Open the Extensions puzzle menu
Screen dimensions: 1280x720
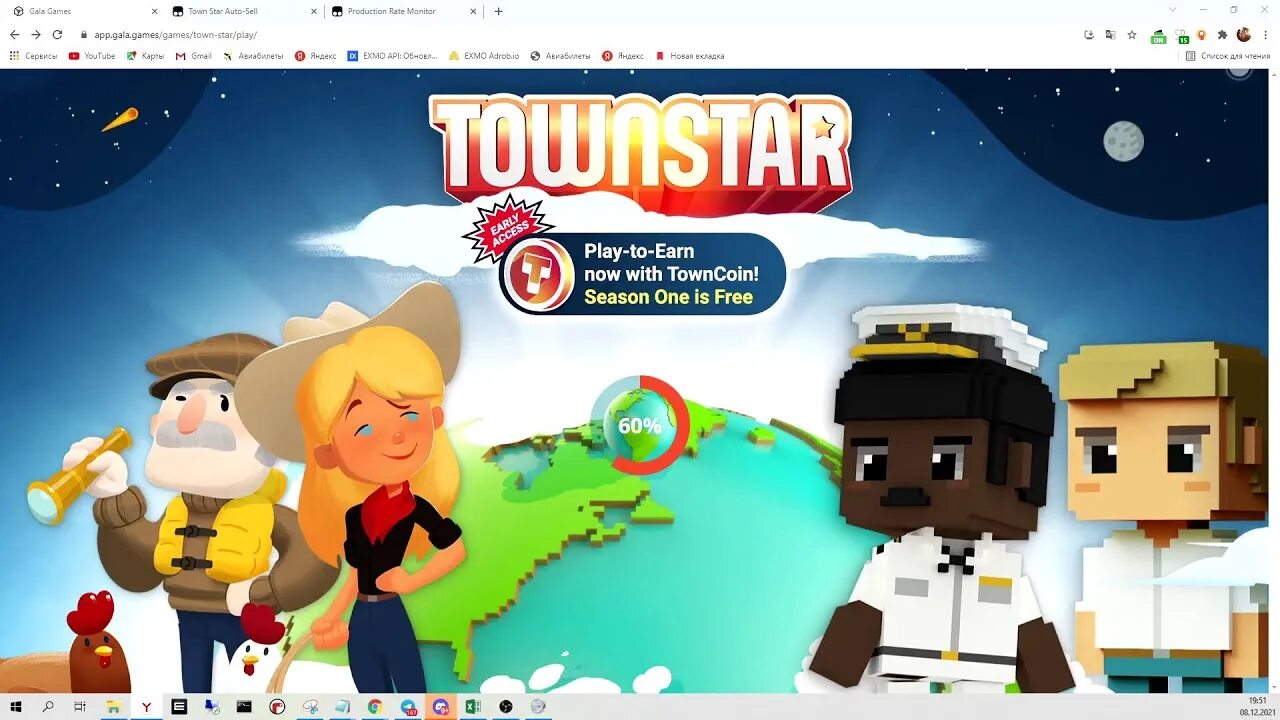click(x=1222, y=34)
